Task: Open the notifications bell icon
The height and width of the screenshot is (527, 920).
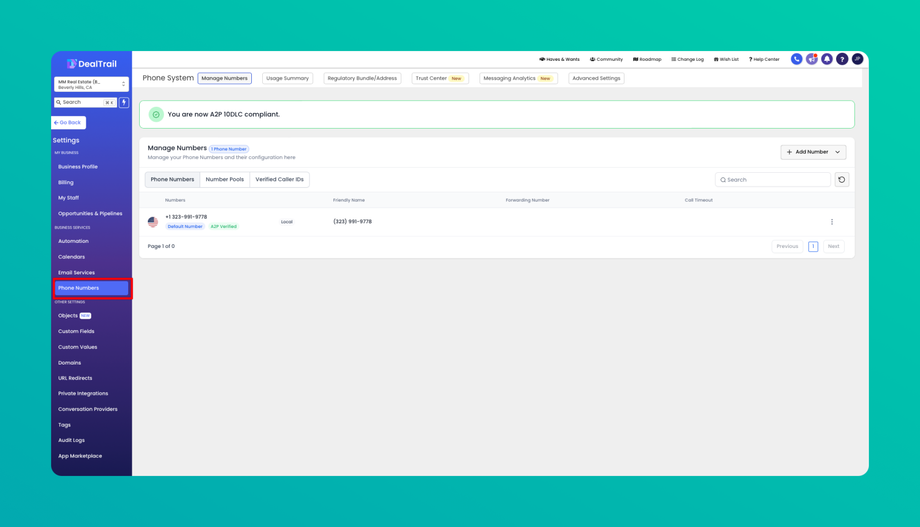Action: tap(827, 59)
